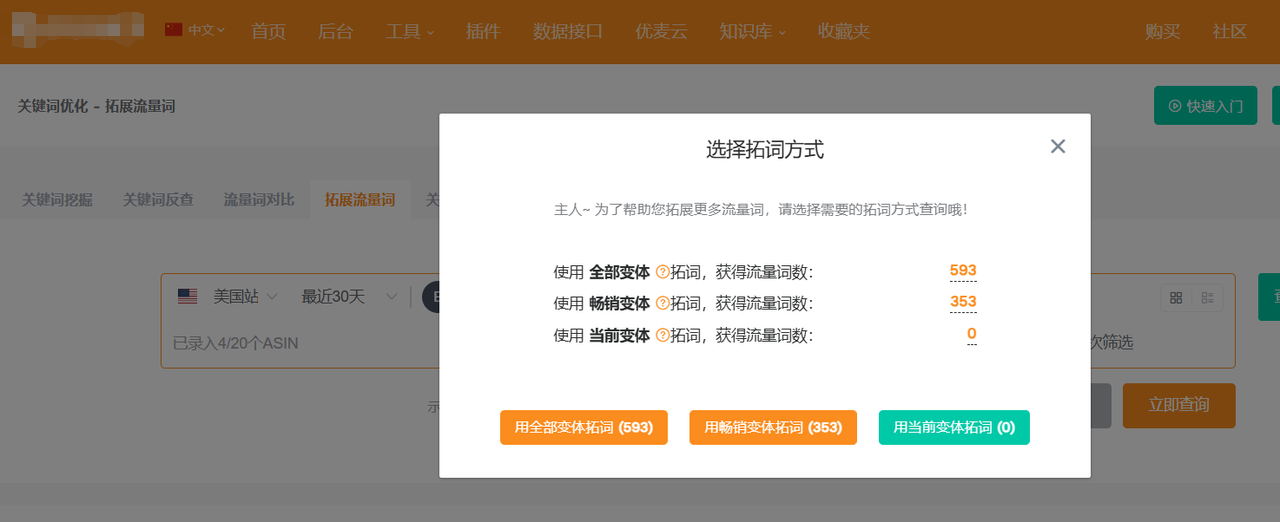Click the 已录入4/20个ASIN text
1280x522 pixels.
pyautogui.click(x=235, y=343)
